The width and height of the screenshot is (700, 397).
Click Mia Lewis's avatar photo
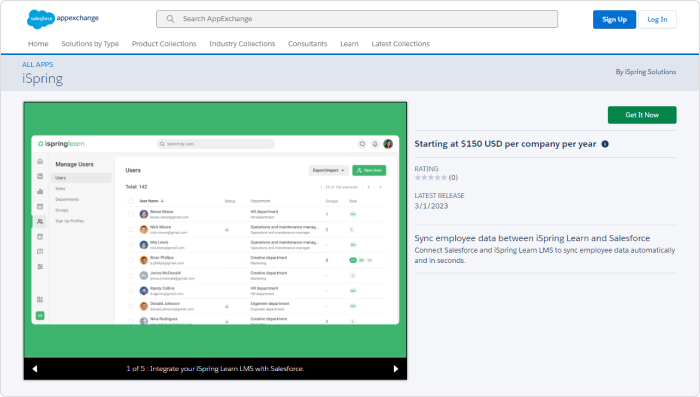click(x=144, y=245)
